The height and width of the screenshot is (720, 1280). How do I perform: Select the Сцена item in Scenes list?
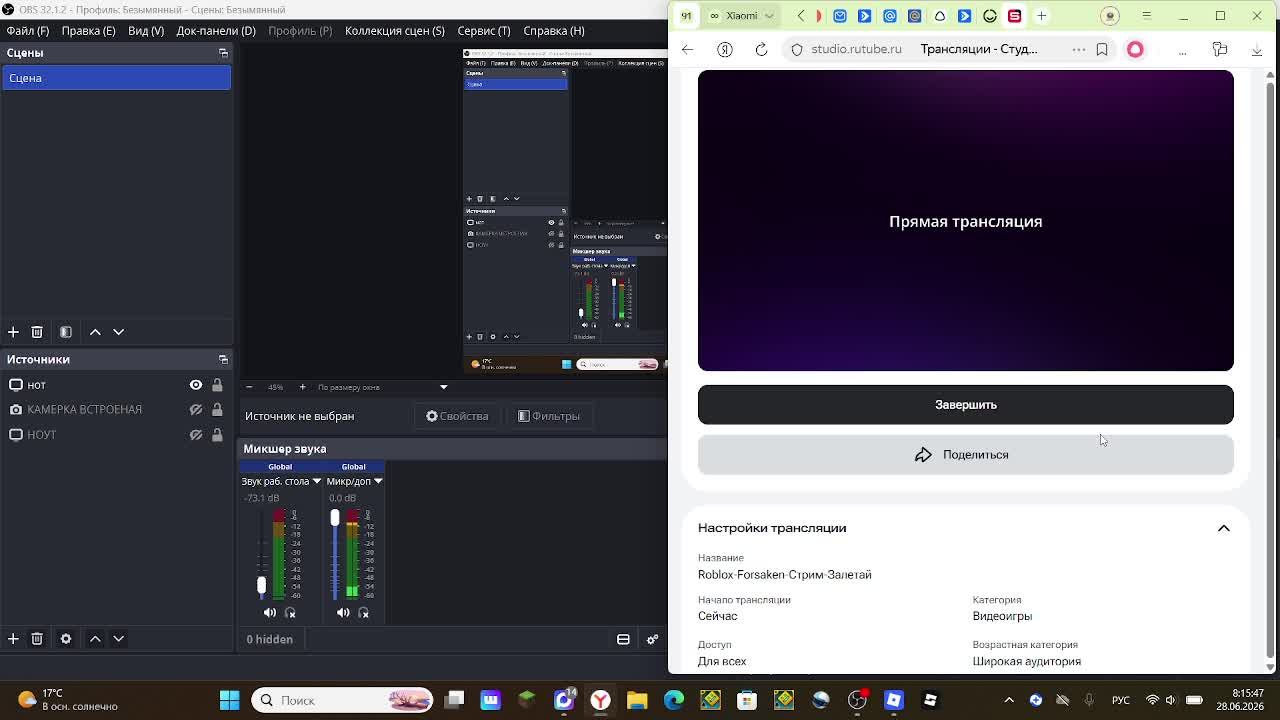(x=116, y=78)
